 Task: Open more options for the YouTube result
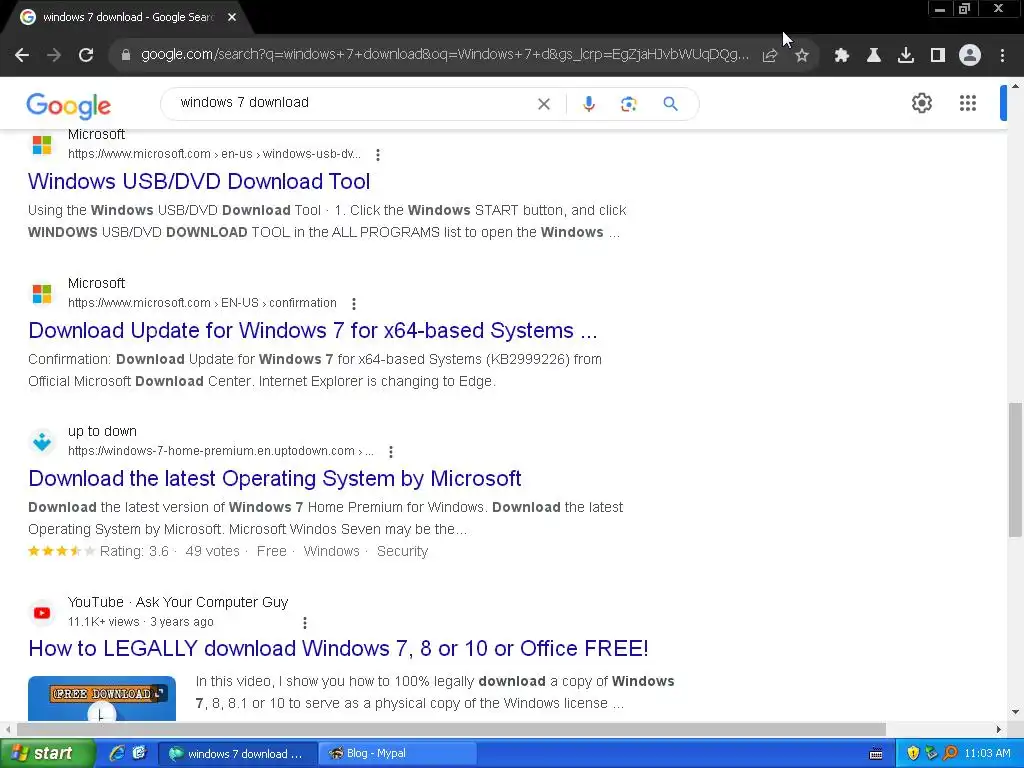(x=304, y=623)
